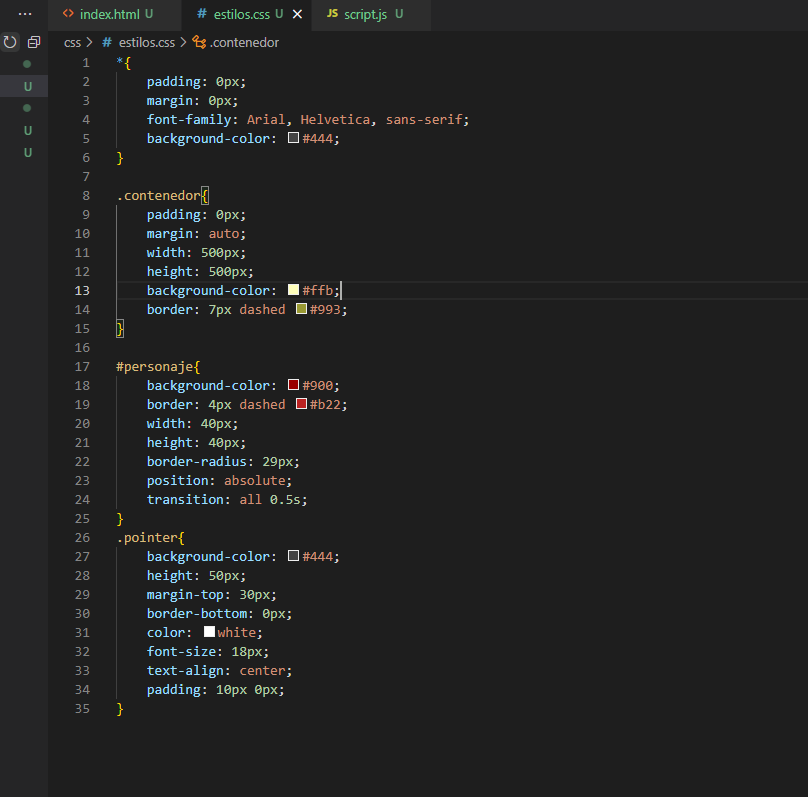Viewport: 808px width, 797px height.
Task: Open color picker for #993 border swatch
Action: pos(301,309)
